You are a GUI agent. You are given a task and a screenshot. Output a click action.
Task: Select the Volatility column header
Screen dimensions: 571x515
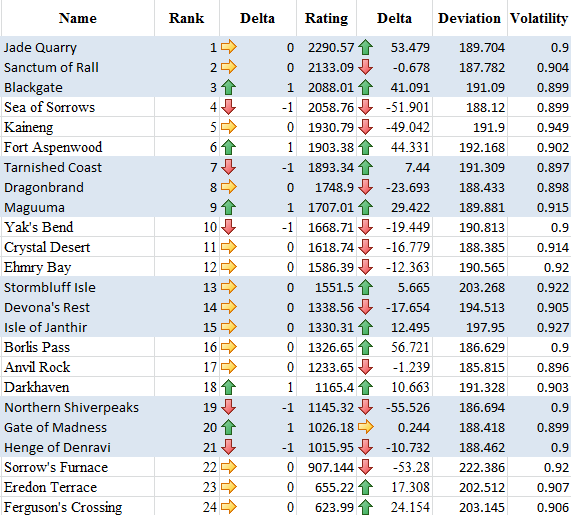pyautogui.click(x=539, y=18)
